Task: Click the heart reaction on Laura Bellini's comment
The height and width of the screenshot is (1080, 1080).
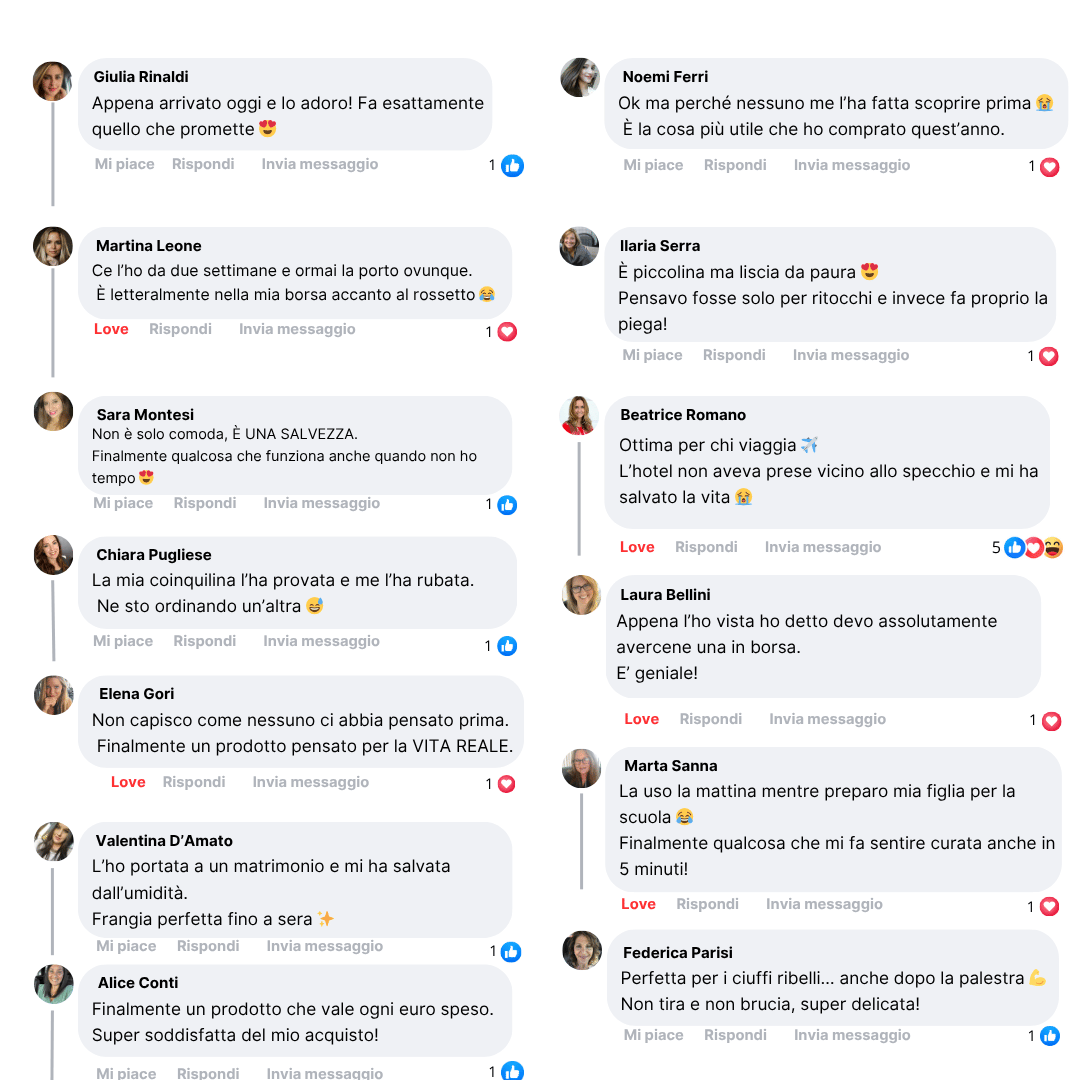Action: click(x=1051, y=721)
